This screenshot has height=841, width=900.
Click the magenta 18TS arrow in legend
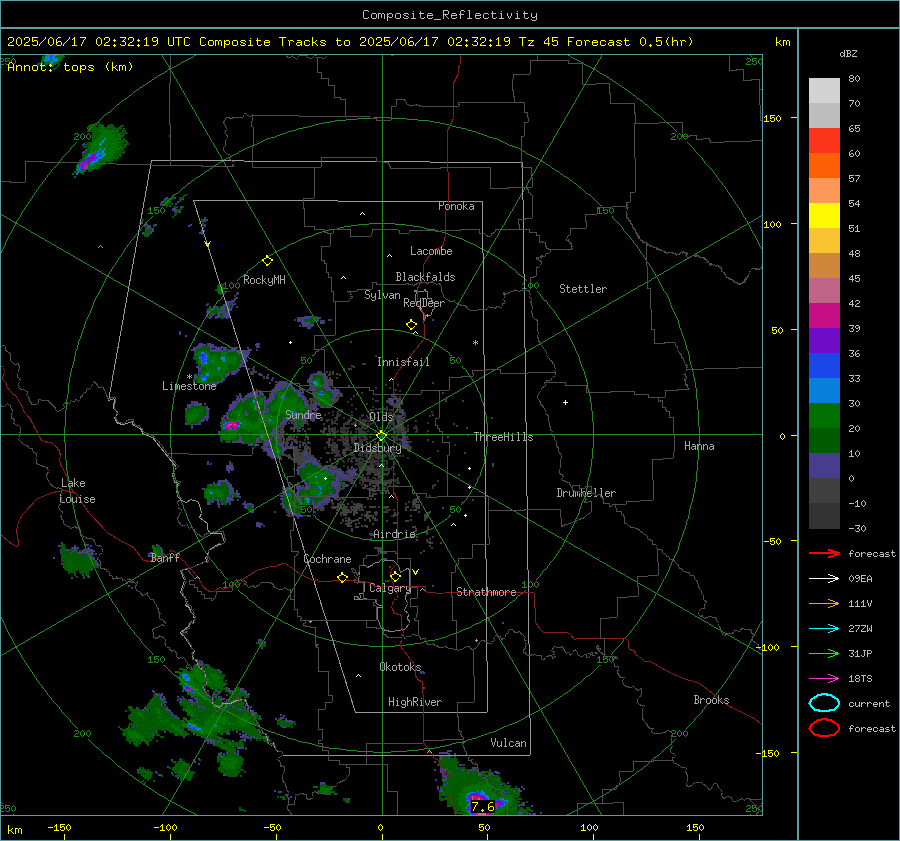(x=824, y=679)
